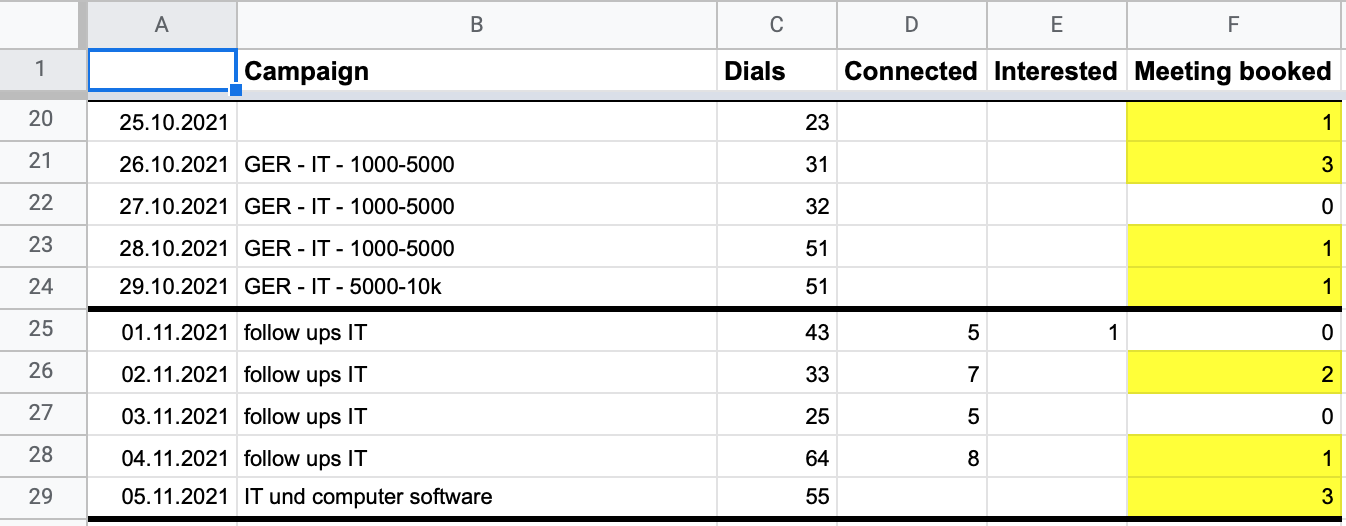Image resolution: width=1346 pixels, height=526 pixels.
Task: Click Connected value 8
Action: click(911, 458)
